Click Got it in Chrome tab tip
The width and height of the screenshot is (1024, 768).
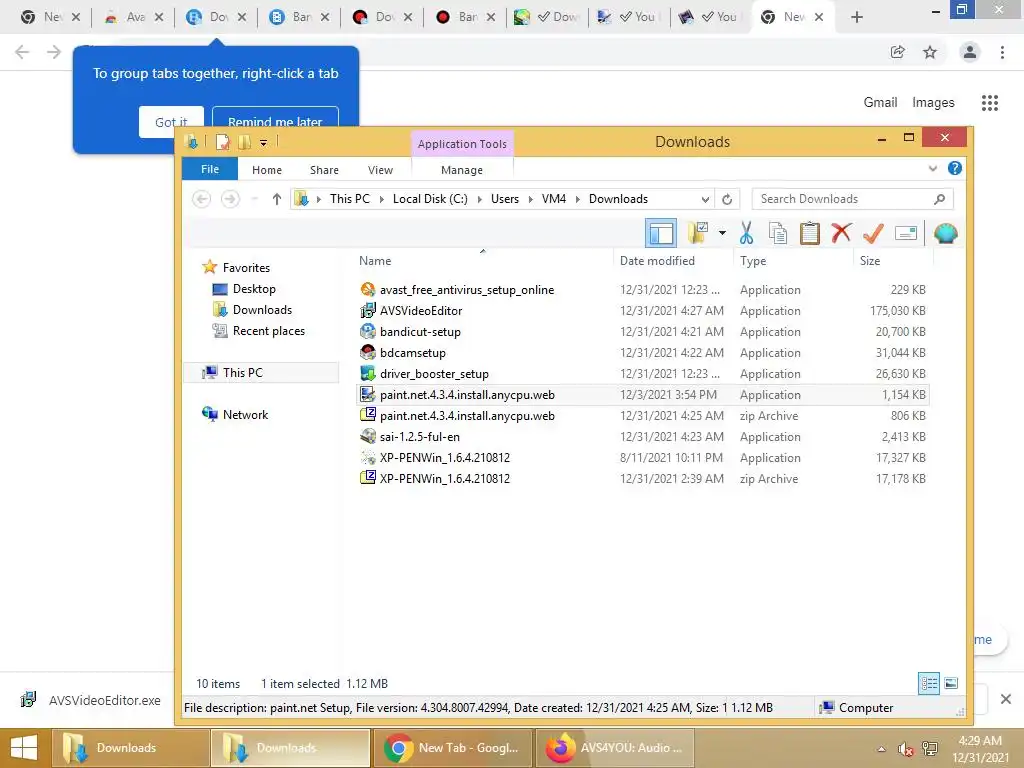(171, 121)
